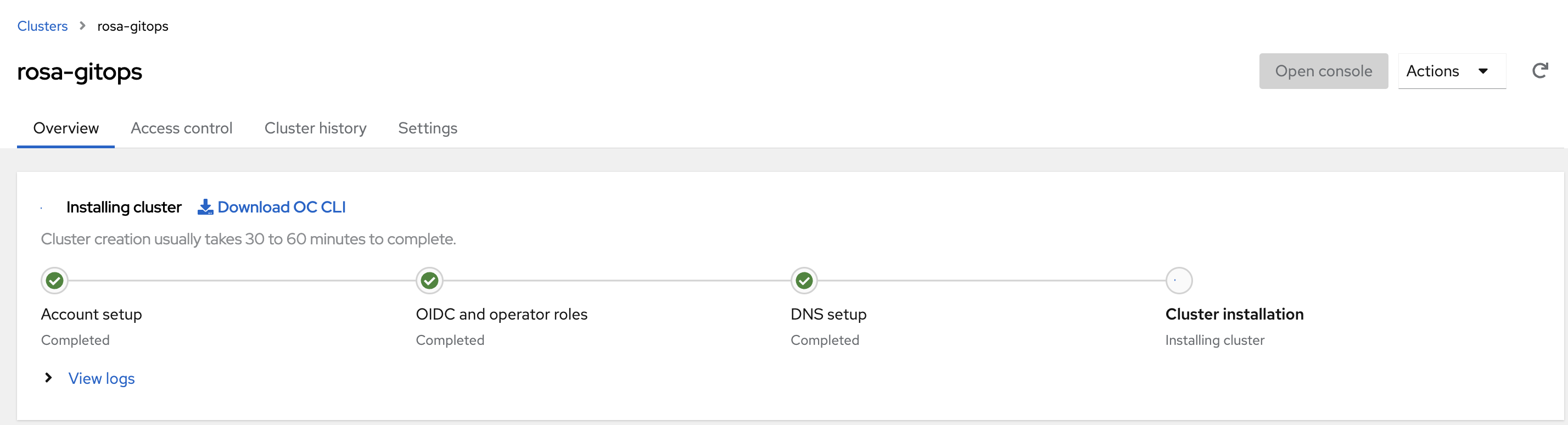Click the OIDC and operator roles check icon

(x=430, y=281)
